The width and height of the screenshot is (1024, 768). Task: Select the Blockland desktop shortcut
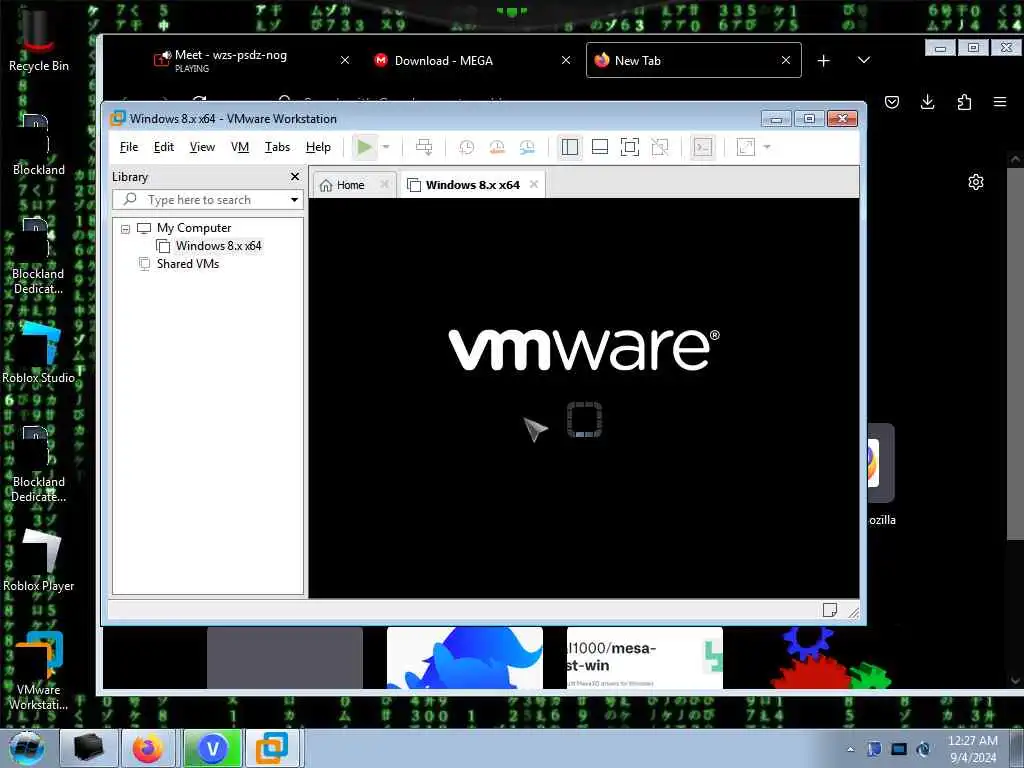(x=39, y=144)
